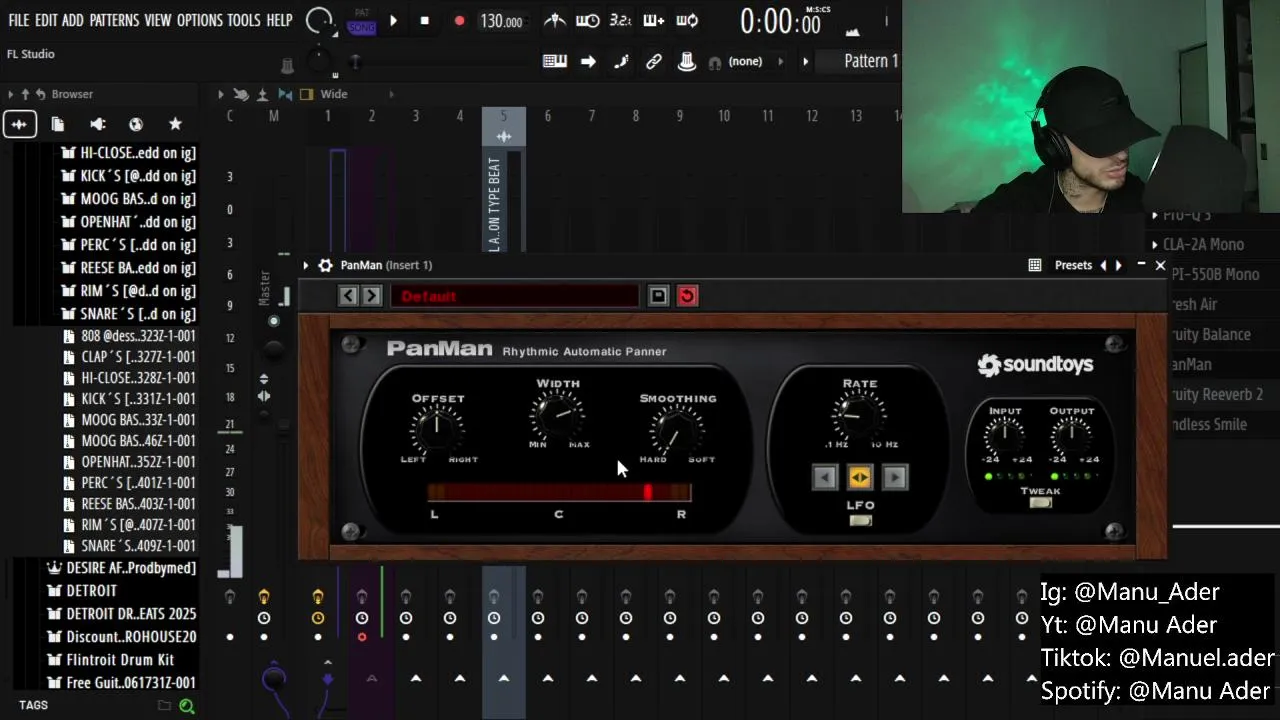This screenshot has height=720, width=1280.
Task: Expand the Browser options arrow
Action: pyautogui.click(x=10, y=94)
